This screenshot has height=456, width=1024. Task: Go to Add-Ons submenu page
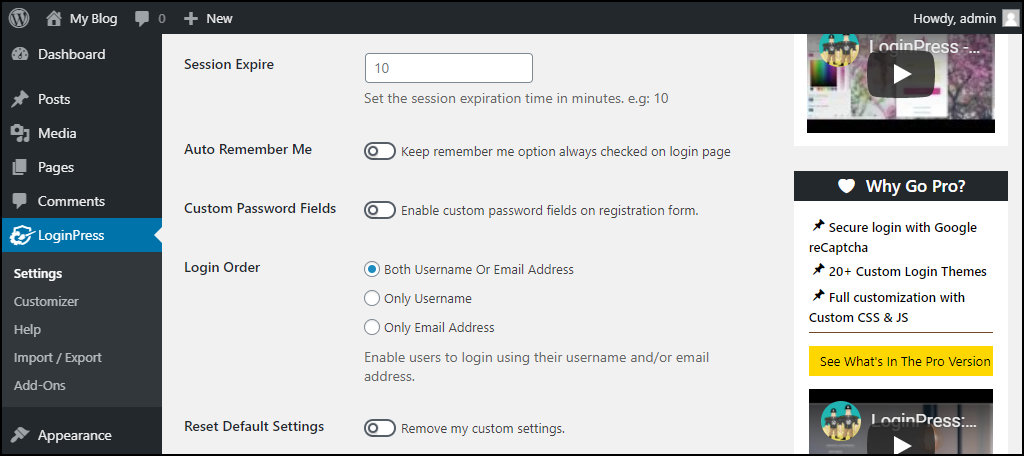coord(40,385)
